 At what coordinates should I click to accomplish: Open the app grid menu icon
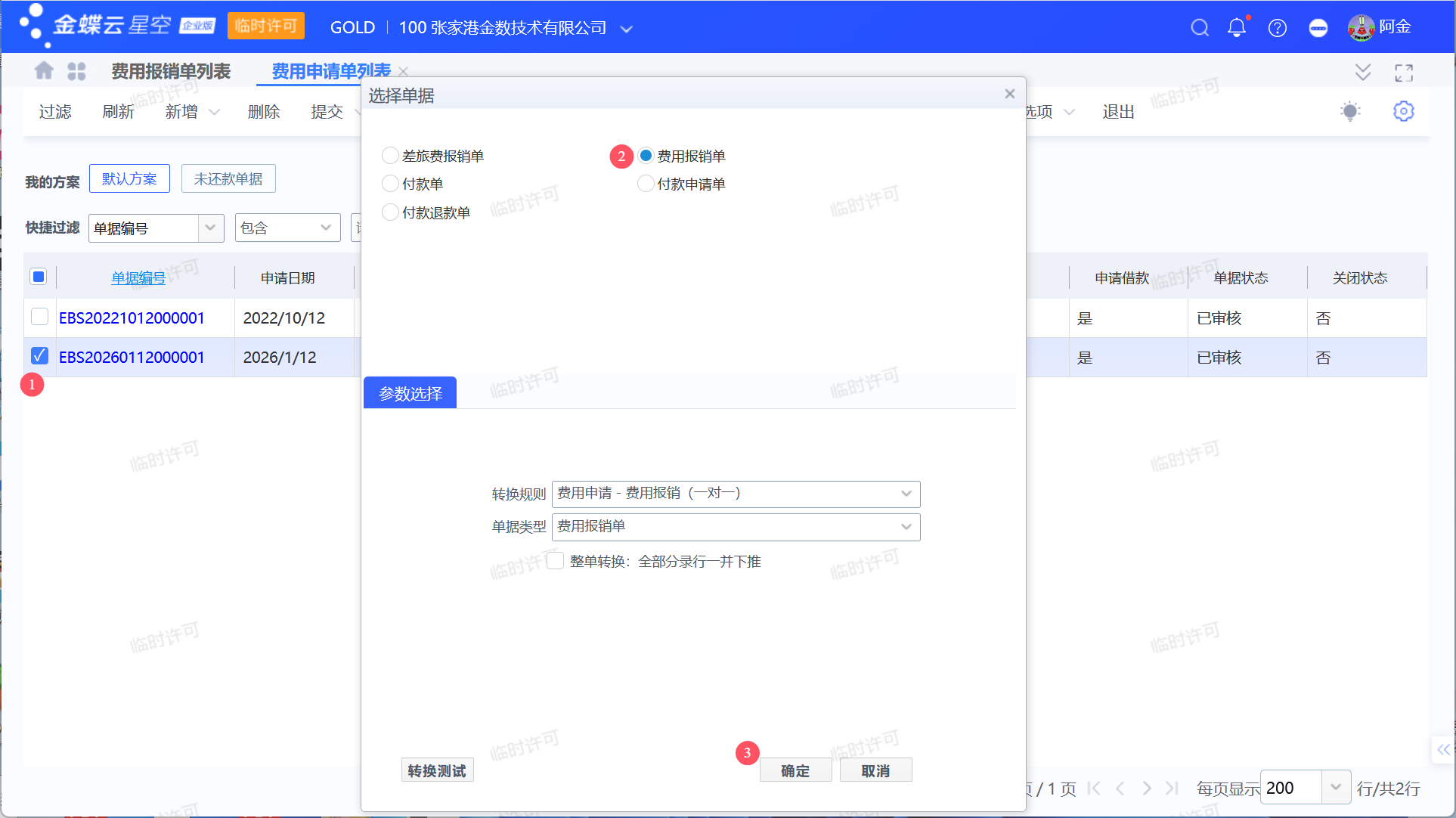76,71
